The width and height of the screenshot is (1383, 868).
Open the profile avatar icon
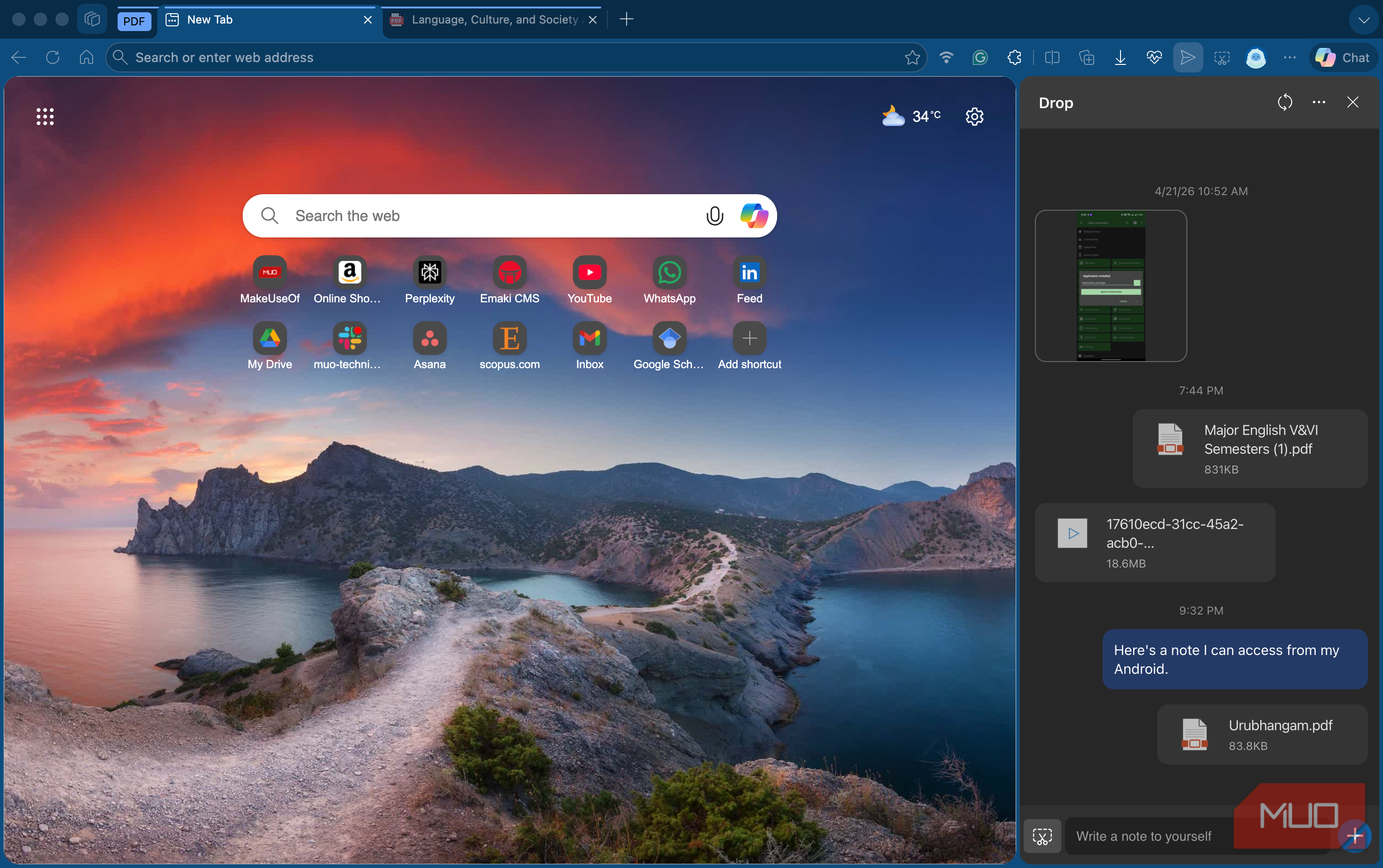tap(1256, 57)
